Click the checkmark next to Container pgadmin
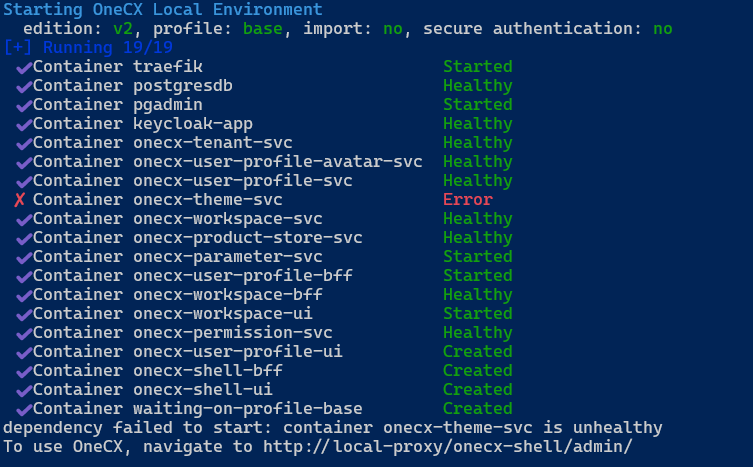Viewport: 753px width, 467px height. (x=24, y=105)
